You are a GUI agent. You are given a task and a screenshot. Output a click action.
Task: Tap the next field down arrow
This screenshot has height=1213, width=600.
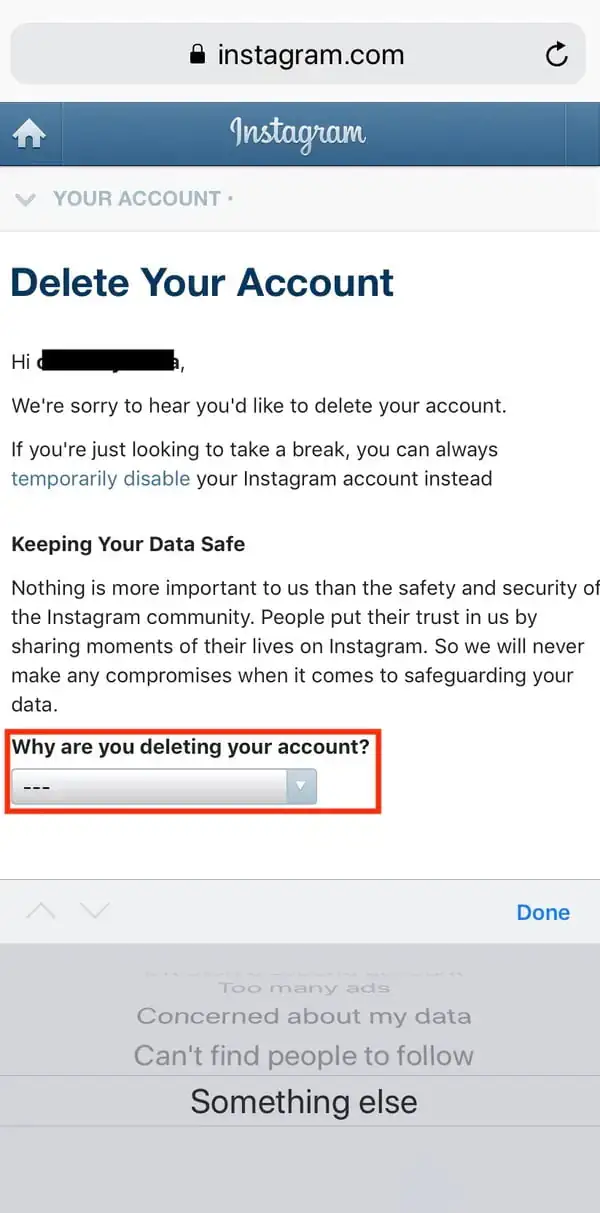tap(93, 911)
